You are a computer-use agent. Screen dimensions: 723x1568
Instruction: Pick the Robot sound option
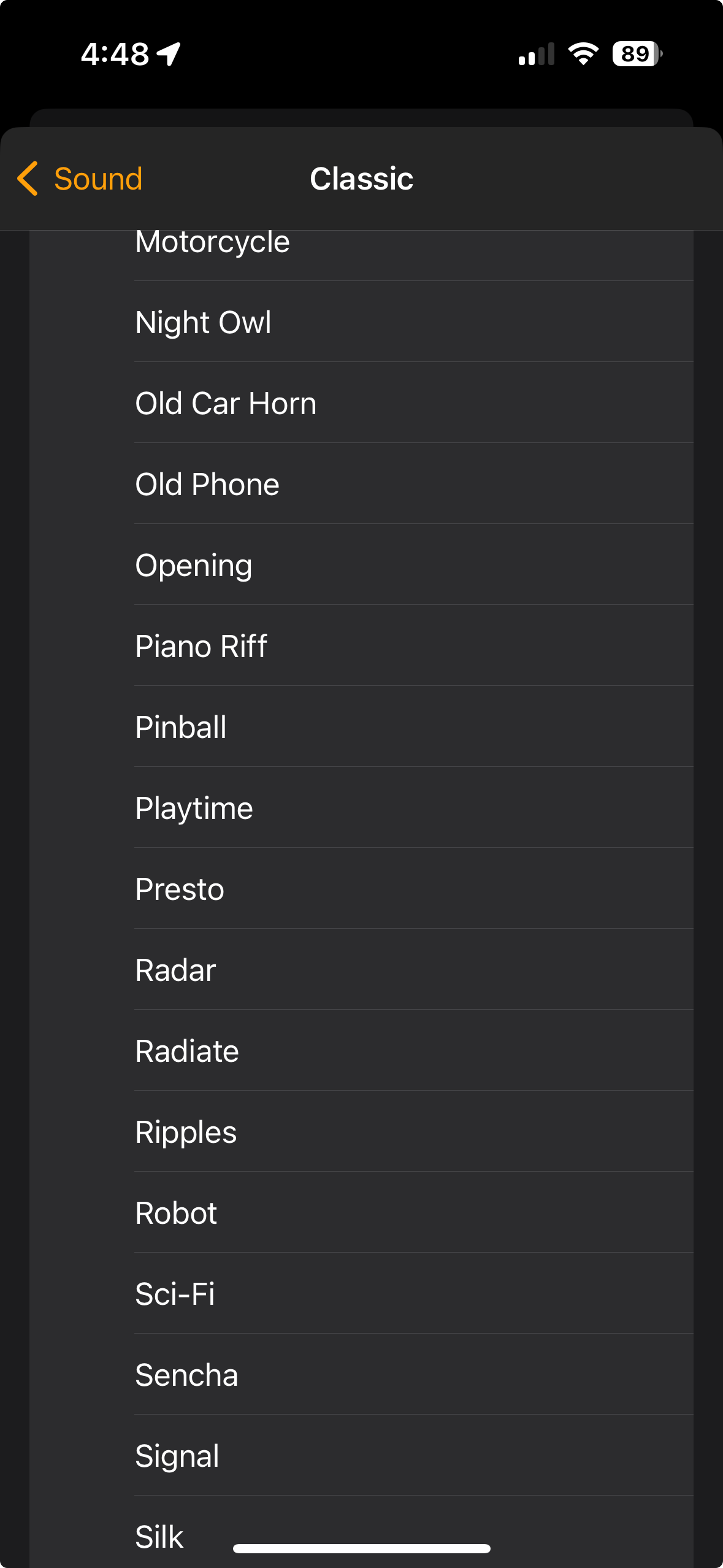[x=176, y=1213]
